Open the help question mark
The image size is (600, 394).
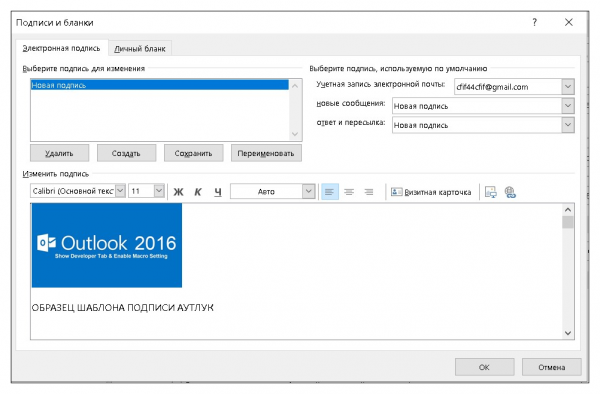pyautogui.click(x=535, y=23)
